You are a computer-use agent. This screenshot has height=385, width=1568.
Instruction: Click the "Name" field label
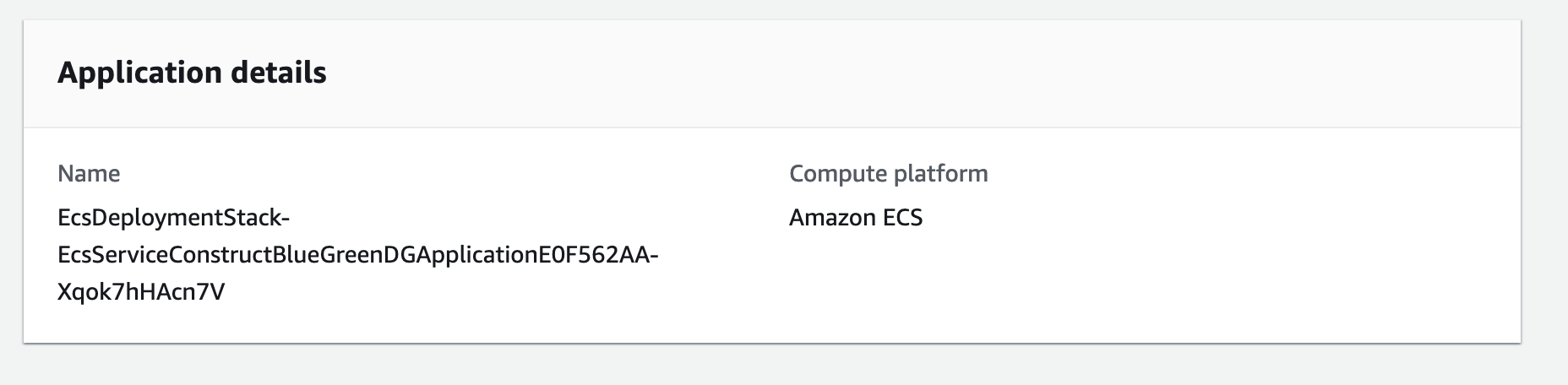(89, 174)
